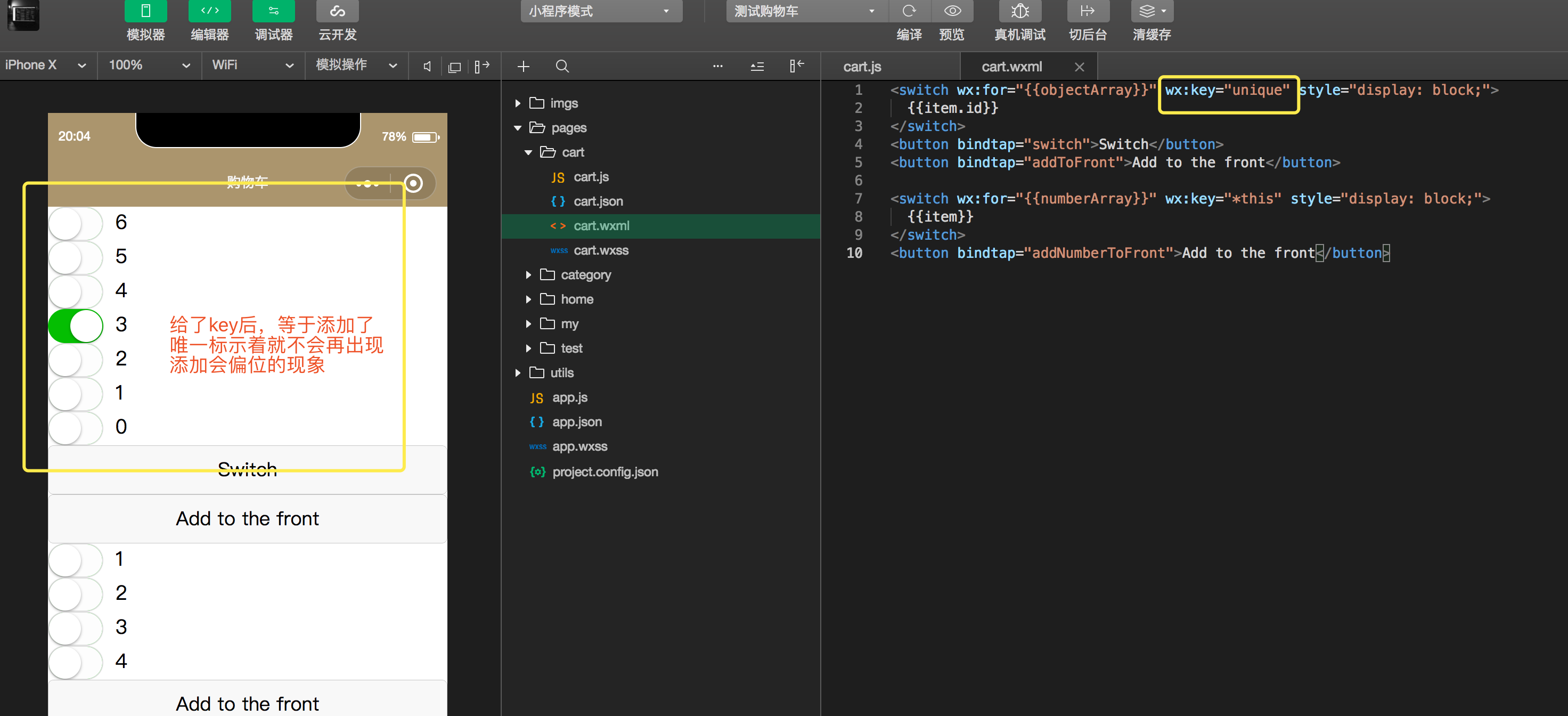Image resolution: width=1568 pixels, height=716 pixels.
Task: Toggle the simulator panel icon
Action: coord(145,11)
